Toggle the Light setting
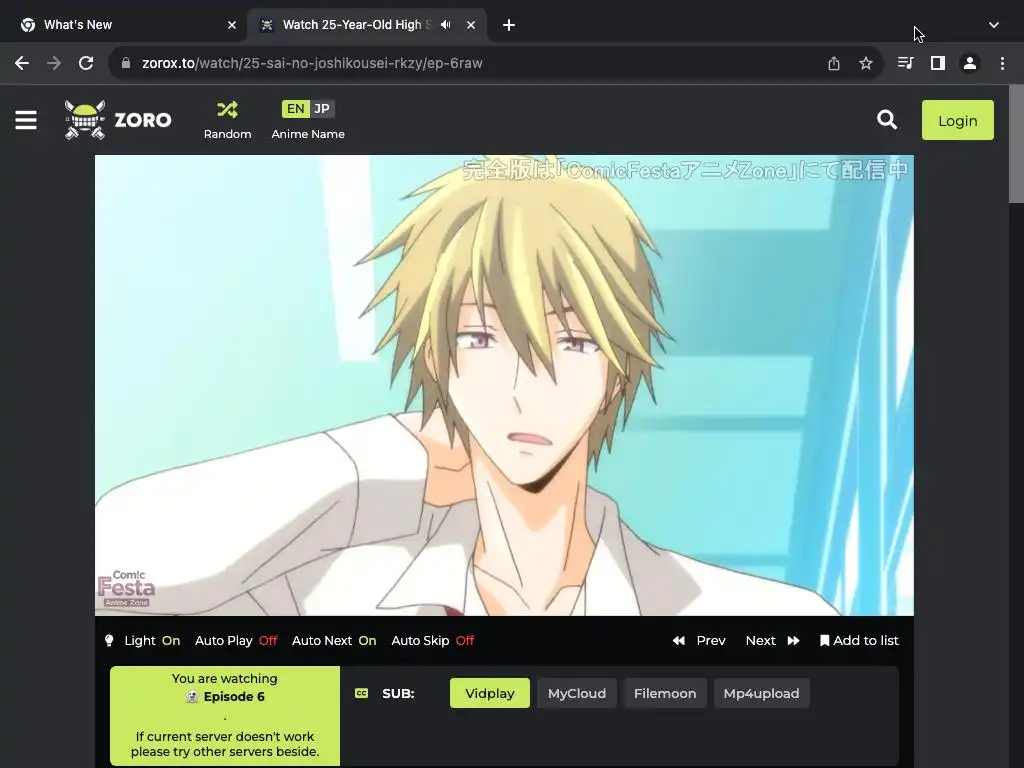 tap(142, 641)
